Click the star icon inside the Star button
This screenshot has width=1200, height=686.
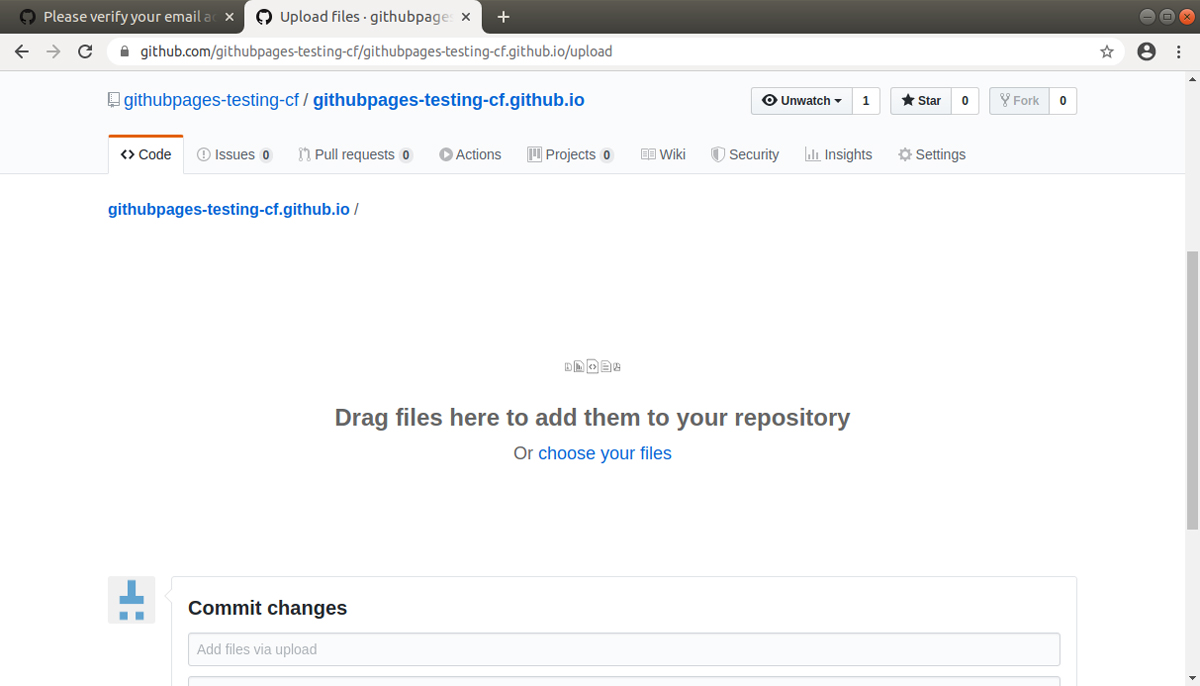[x=906, y=100]
